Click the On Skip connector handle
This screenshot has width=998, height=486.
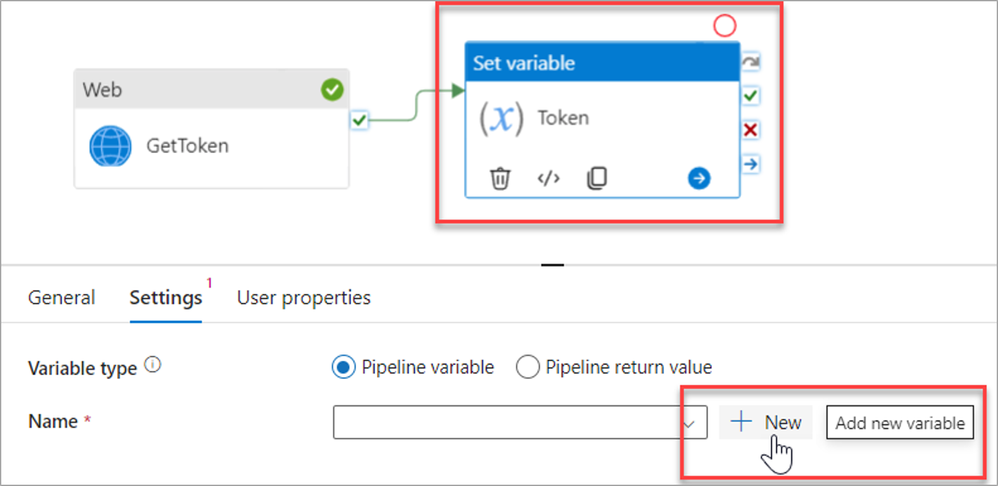click(x=750, y=63)
